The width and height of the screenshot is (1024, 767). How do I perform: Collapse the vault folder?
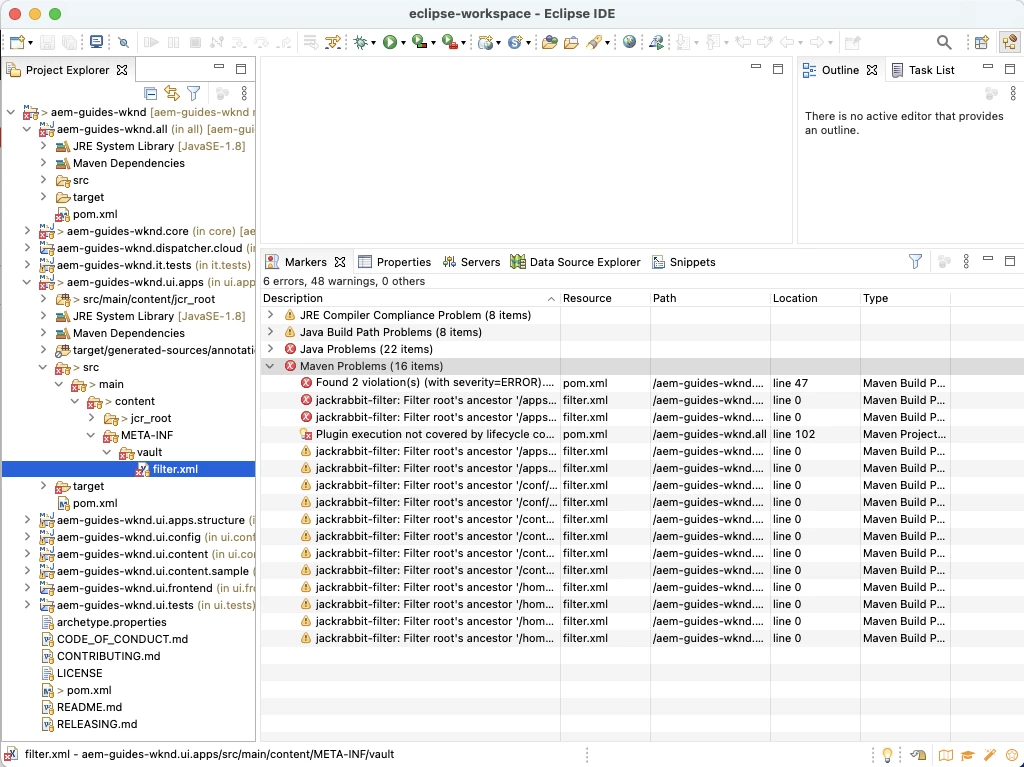pyautogui.click(x=106, y=452)
